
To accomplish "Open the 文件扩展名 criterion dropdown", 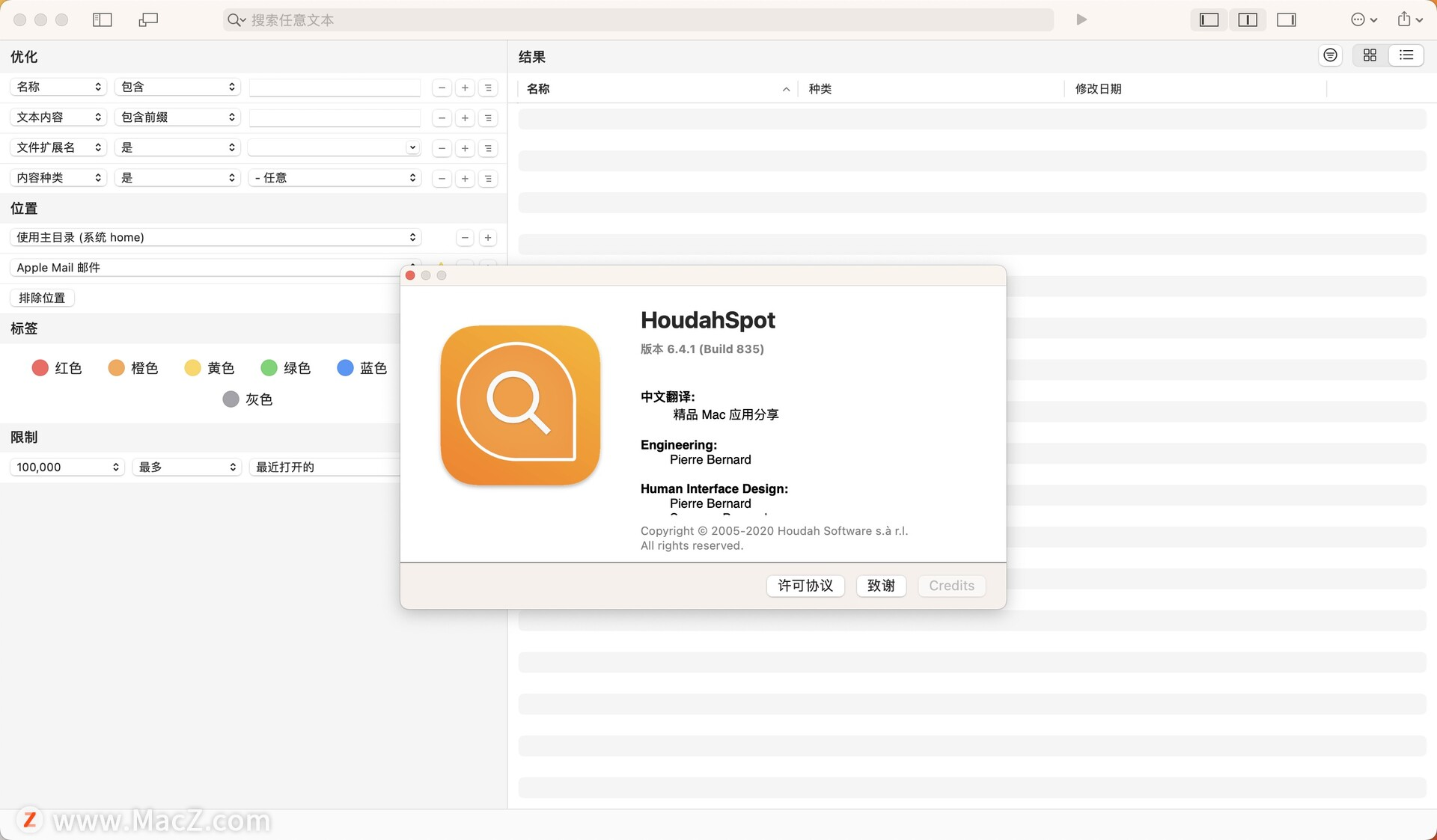I will tap(58, 148).
